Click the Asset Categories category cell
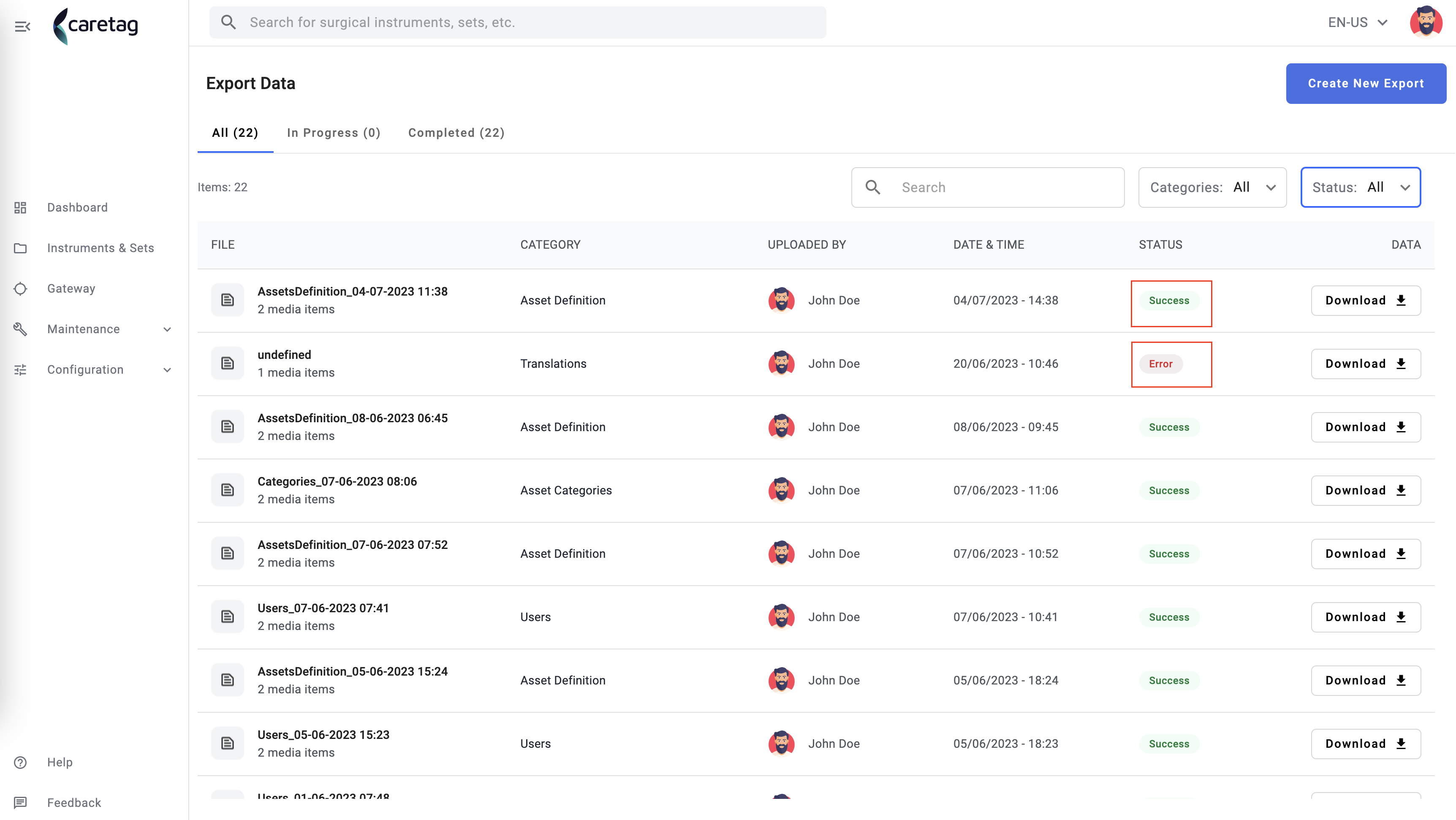Viewport: 1456px width, 820px height. coord(566,490)
